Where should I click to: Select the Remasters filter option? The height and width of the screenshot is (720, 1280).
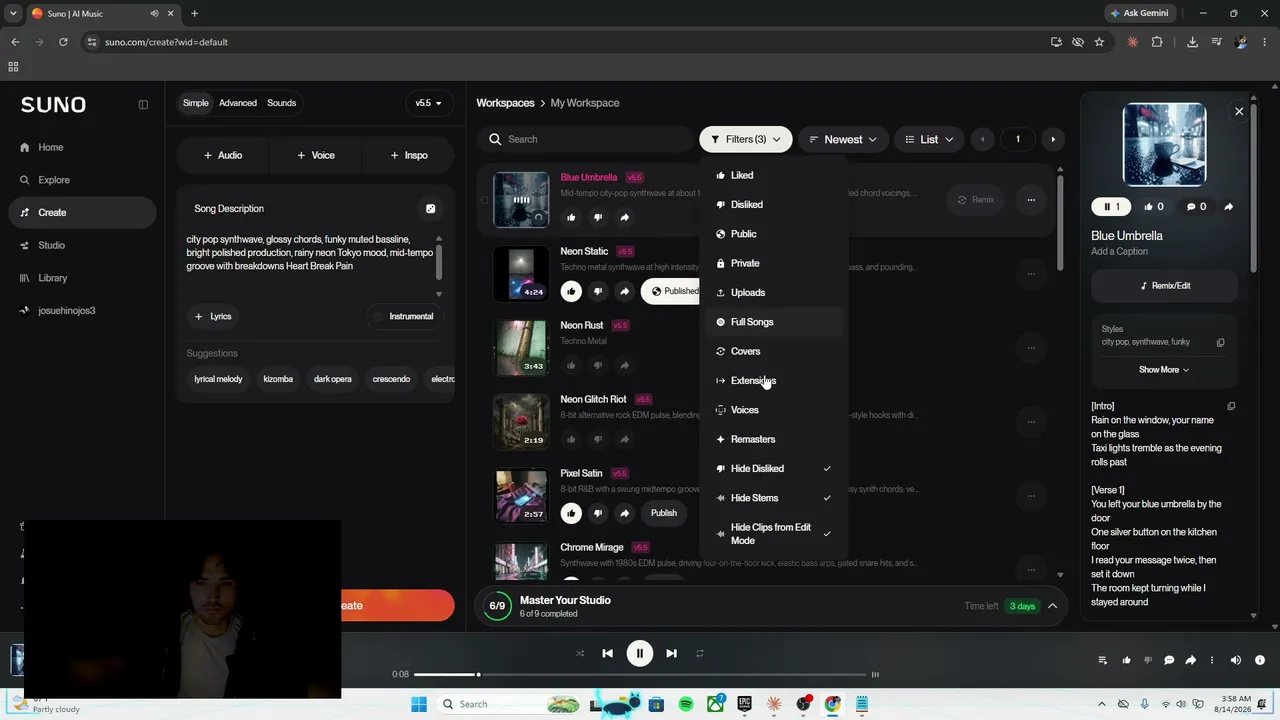(x=774, y=439)
